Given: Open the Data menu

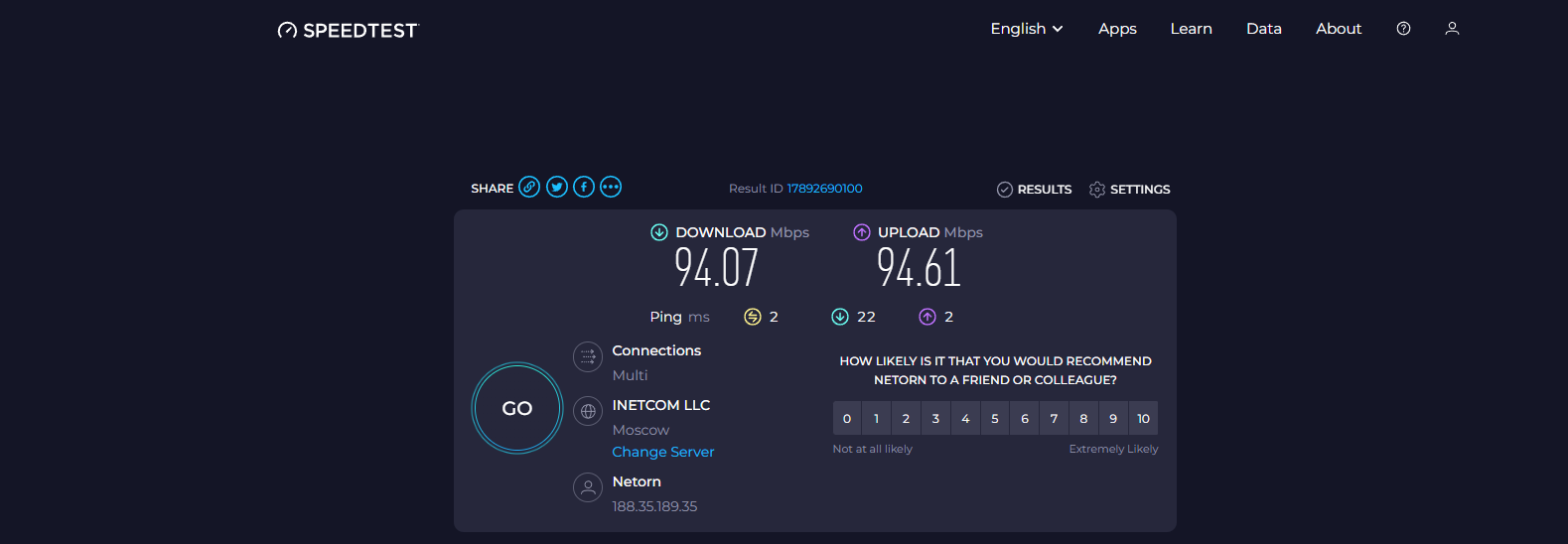Looking at the screenshot, I should (x=1264, y=29).
